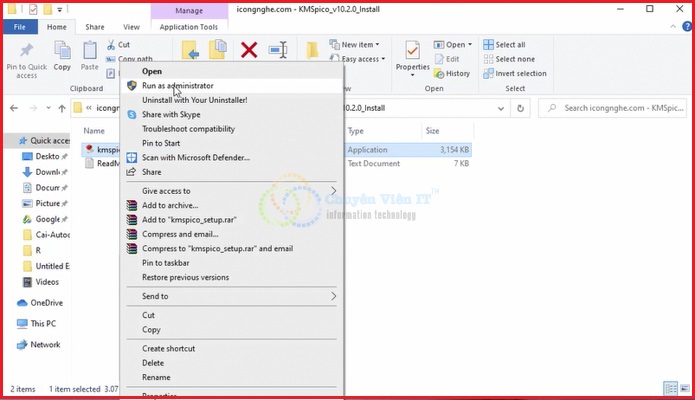The height and width of the screenshot is (400, 695).
Task: Open the Application Tools tab
Action: (189, 27)
